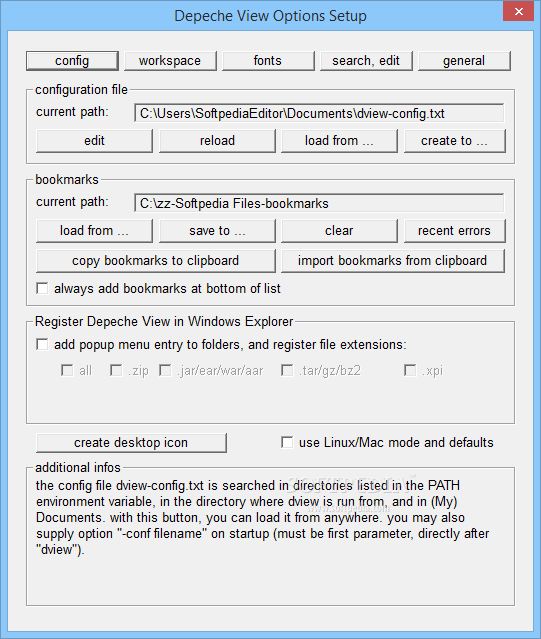
Task: Open the search, edit tab
Action: pyautogui.click(x=366, y=61)
